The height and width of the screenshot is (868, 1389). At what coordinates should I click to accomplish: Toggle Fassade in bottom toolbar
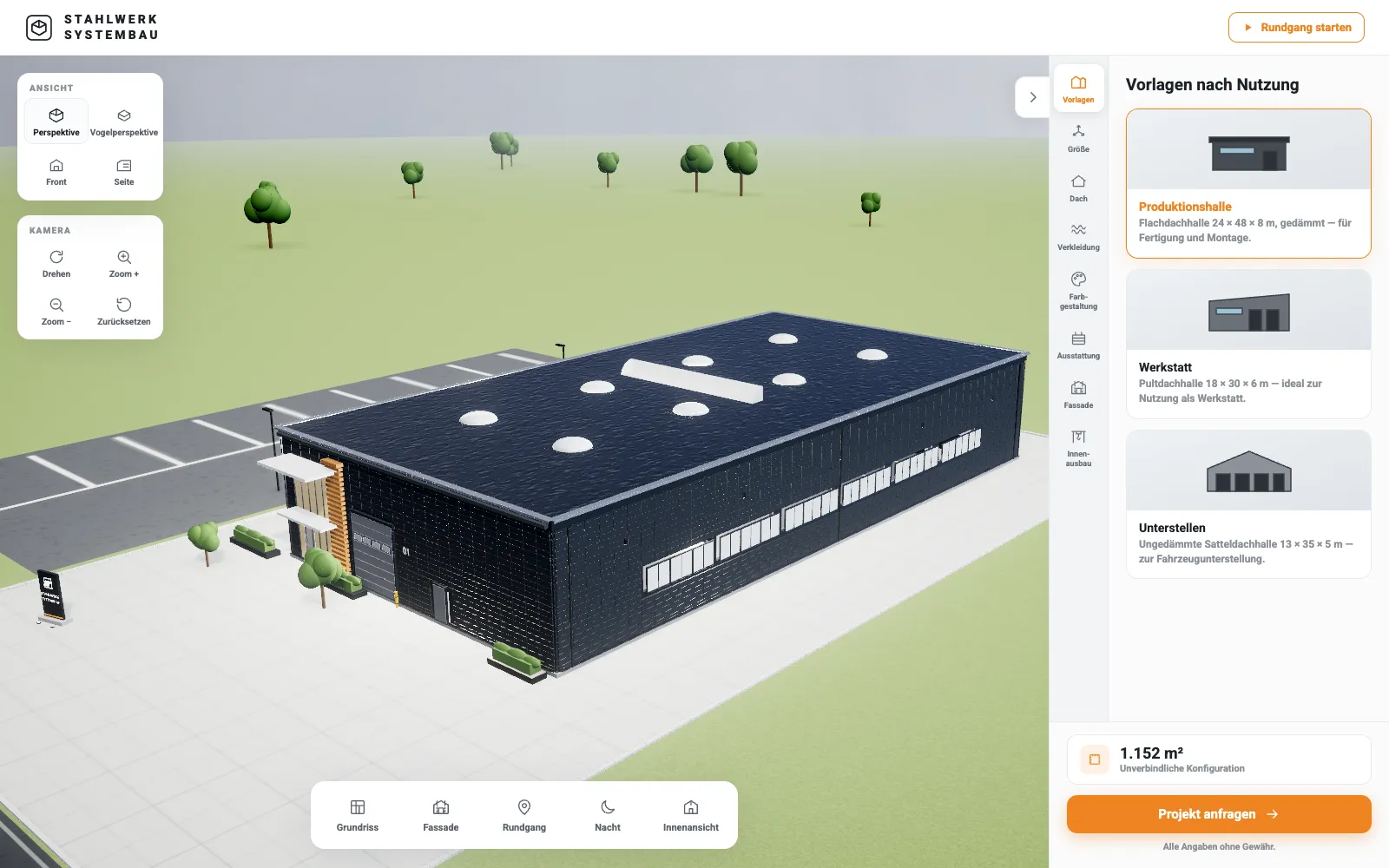coord(441,815)
